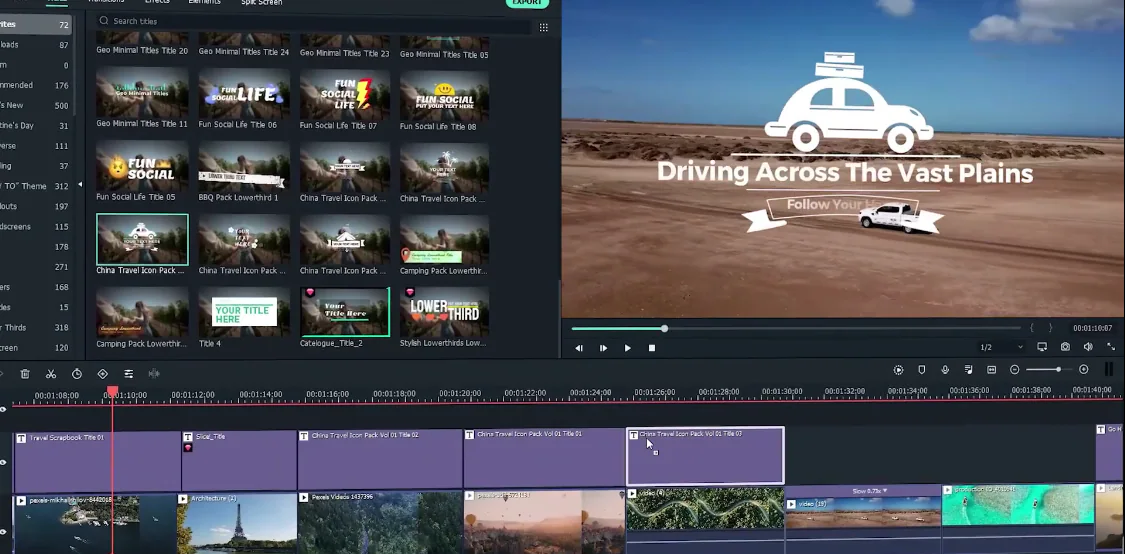The image size is (1125, 554).
Task: Click the Export button
Action: 527,3
